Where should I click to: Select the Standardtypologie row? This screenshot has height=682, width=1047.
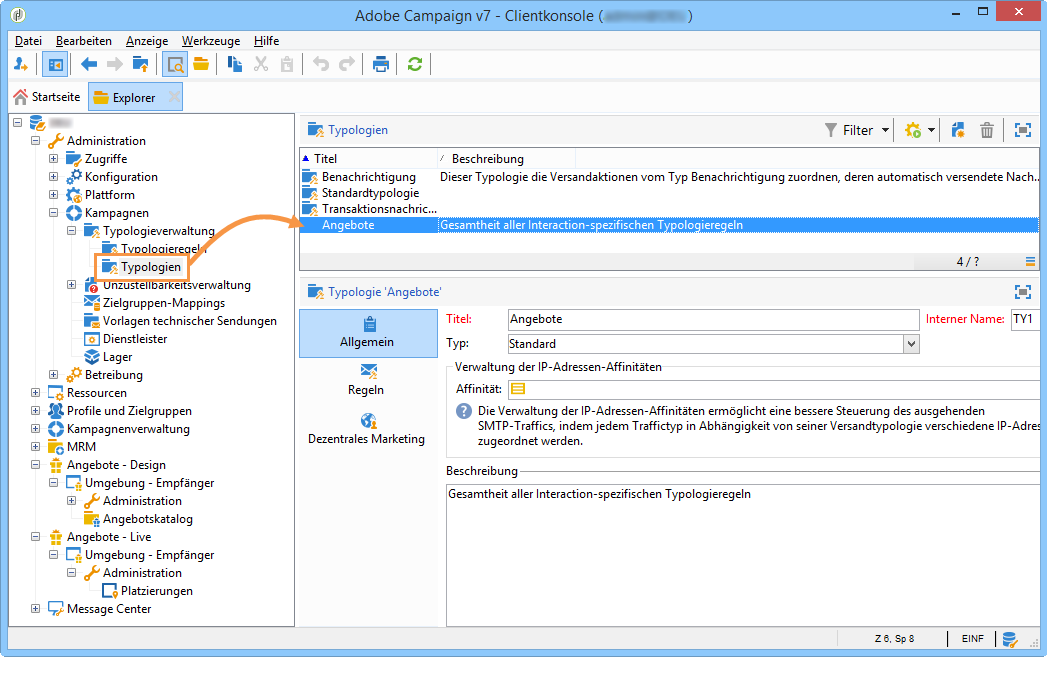click(x=669, y=193)
